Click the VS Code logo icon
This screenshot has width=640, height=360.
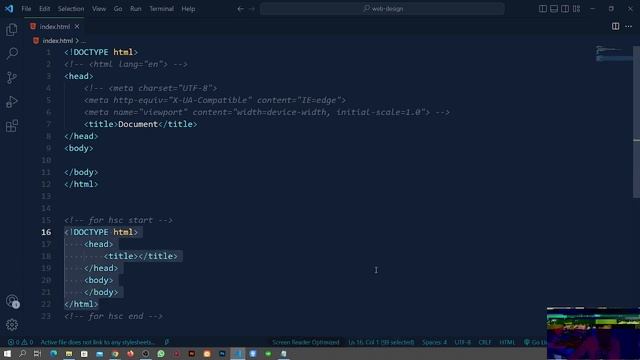(9, 9)
